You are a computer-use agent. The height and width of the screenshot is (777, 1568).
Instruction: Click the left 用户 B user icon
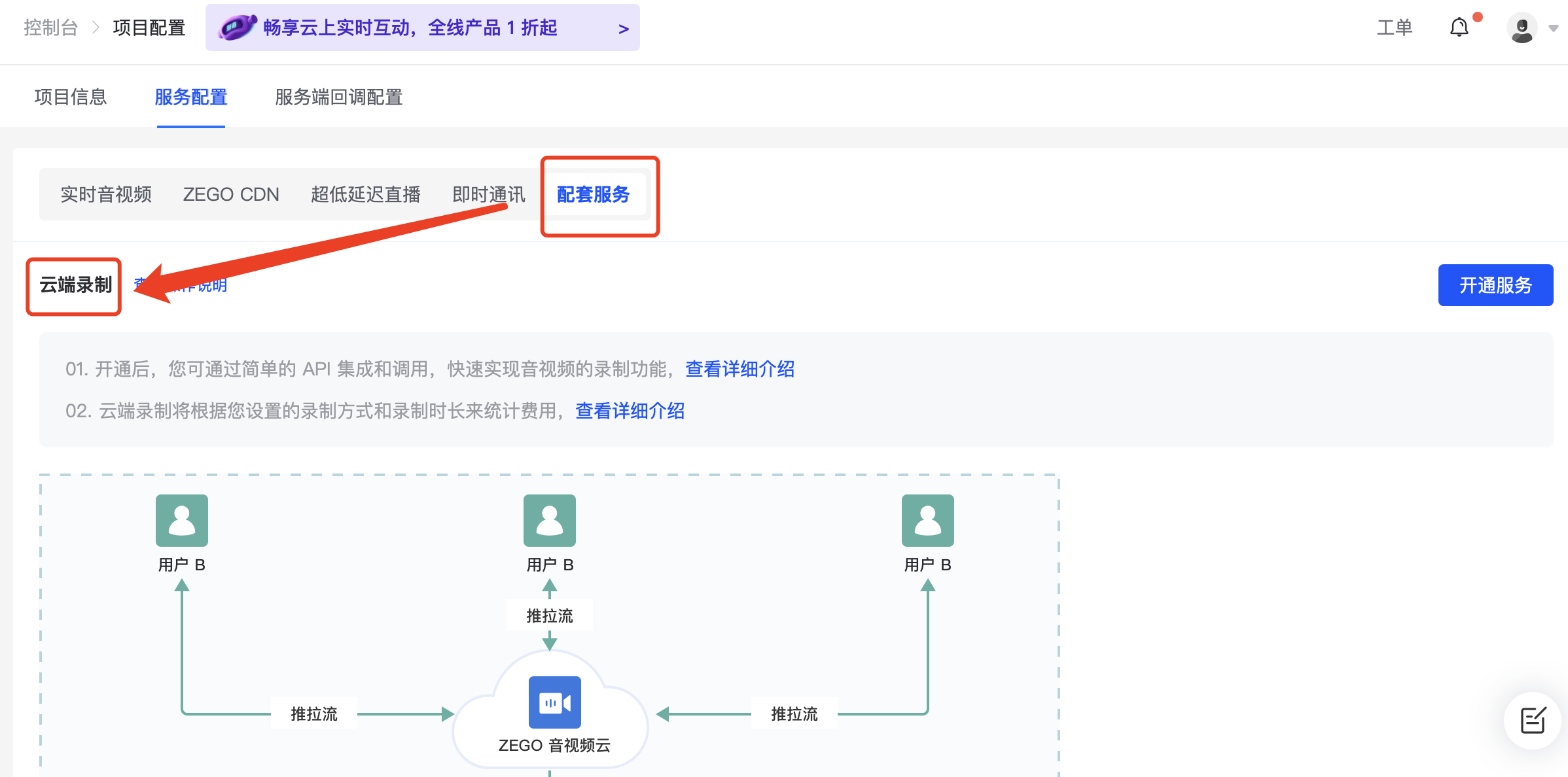click(182, 521)
